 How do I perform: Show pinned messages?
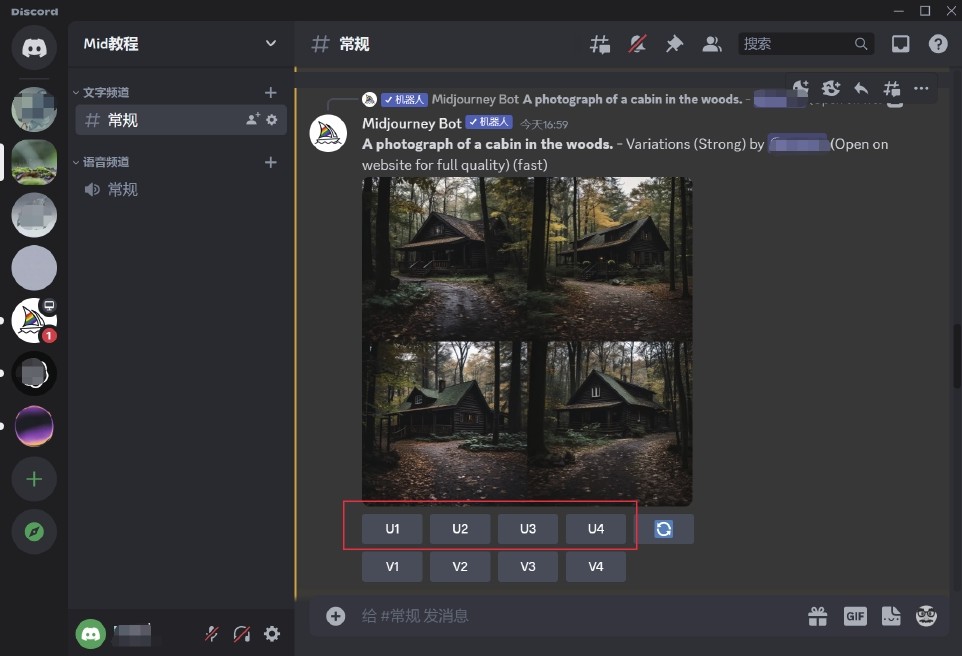pyautogui.click(x=674, y=44)
